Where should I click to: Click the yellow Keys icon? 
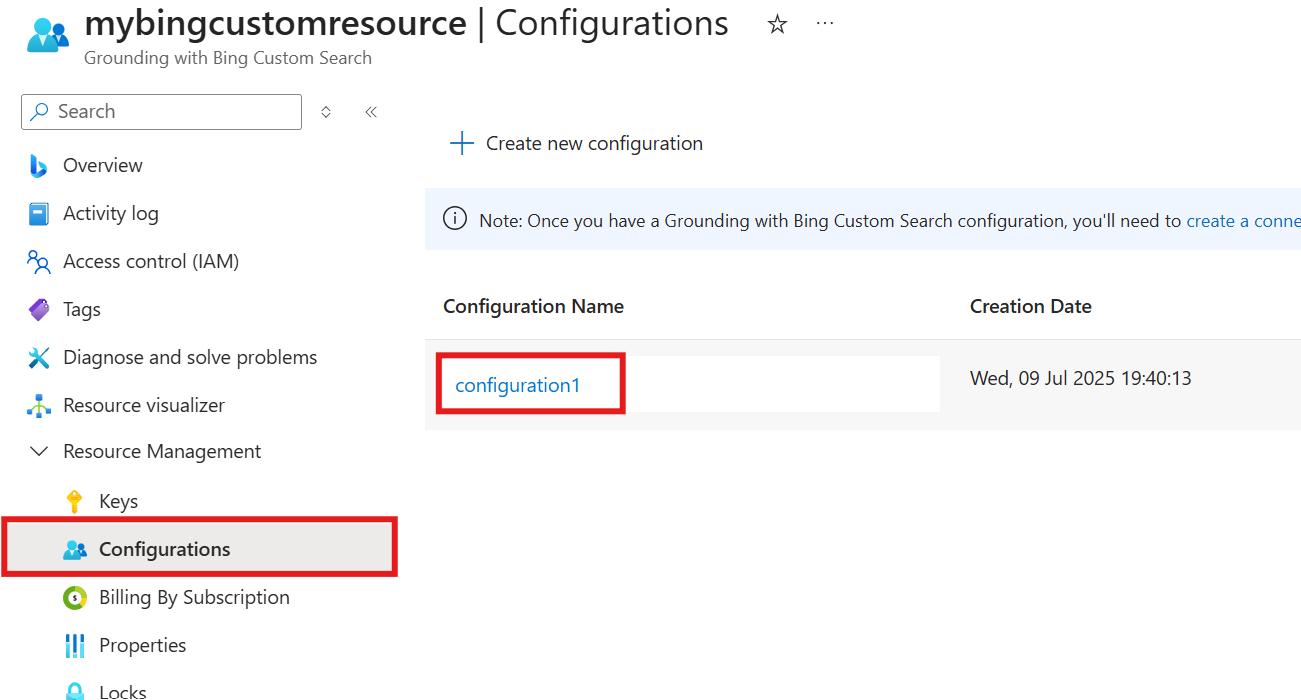(x=74, y=502)
